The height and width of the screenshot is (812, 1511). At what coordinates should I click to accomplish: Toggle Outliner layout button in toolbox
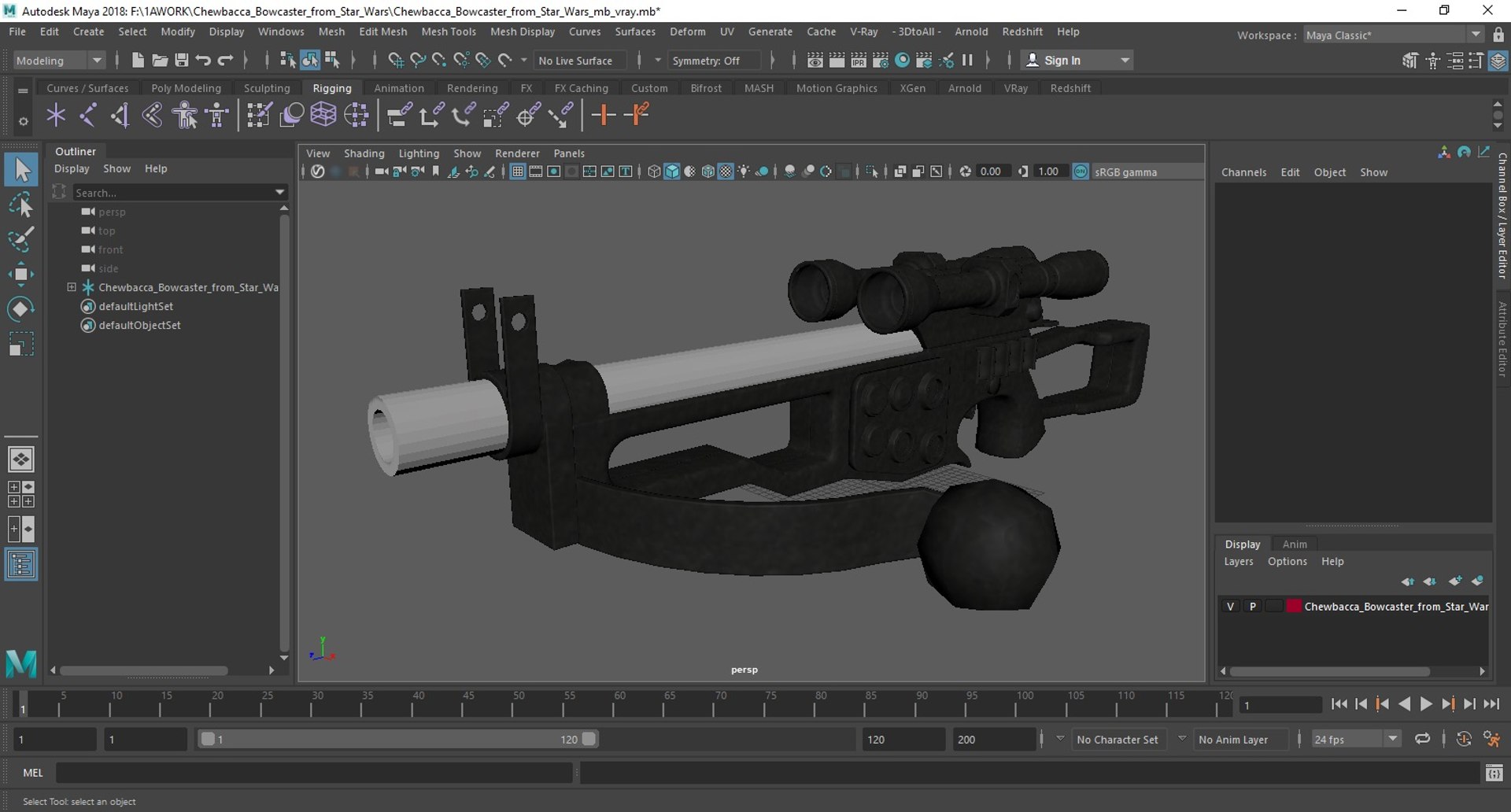click(x=21, y=564)
